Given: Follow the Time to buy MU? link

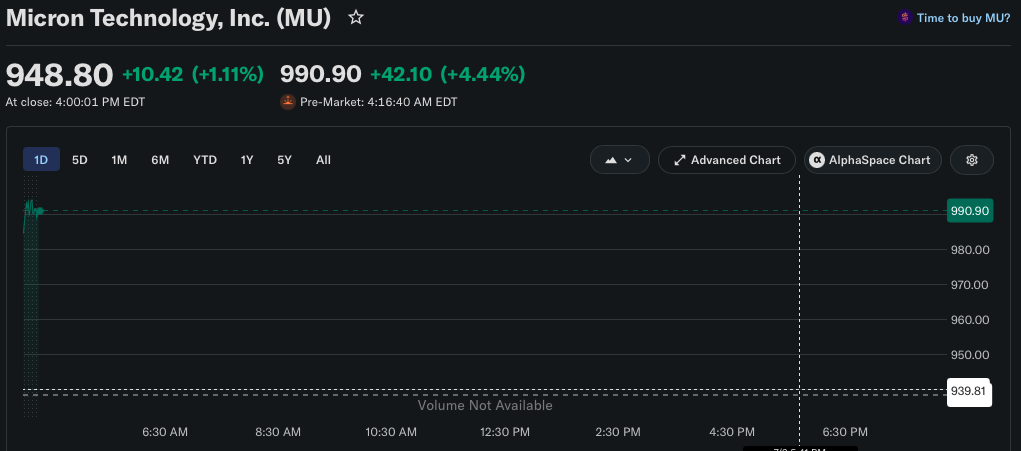Looking at the screenshot, I should 964,18.
